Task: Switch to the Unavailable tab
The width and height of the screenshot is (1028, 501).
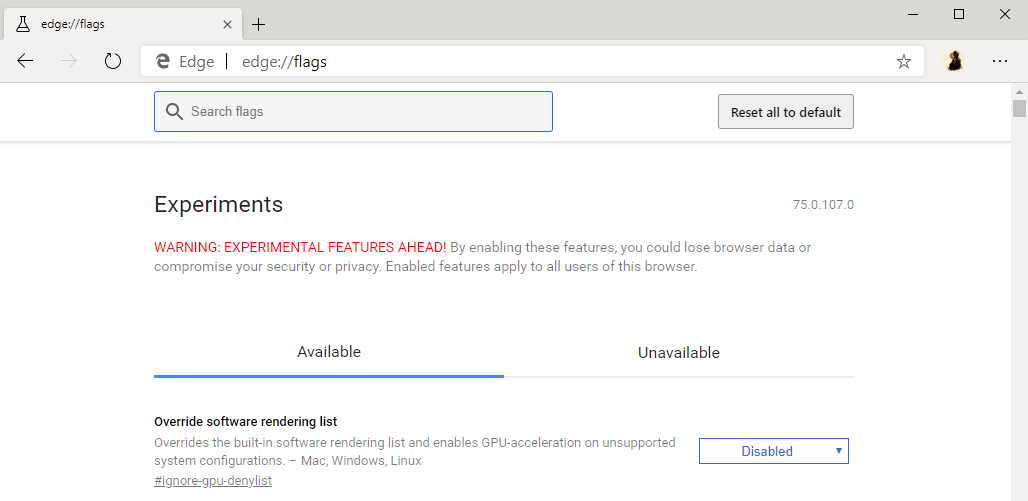Action: [678, 353]
